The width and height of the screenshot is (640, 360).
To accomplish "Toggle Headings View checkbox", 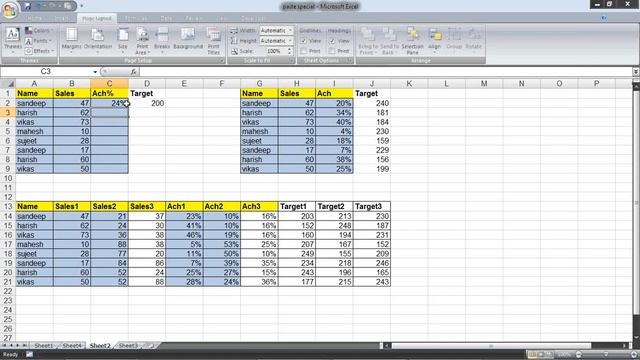I will 332,41.
